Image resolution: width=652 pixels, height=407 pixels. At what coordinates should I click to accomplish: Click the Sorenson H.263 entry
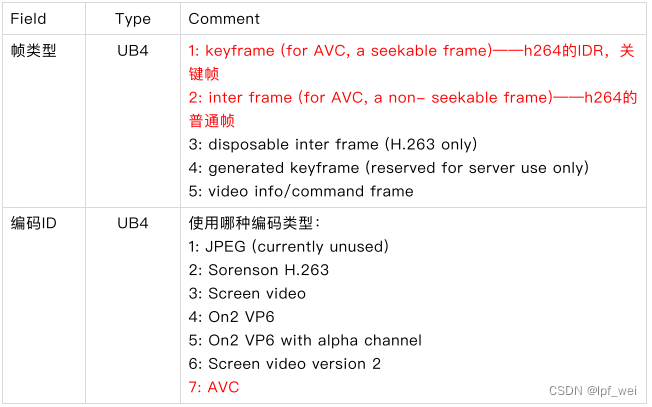259,270
